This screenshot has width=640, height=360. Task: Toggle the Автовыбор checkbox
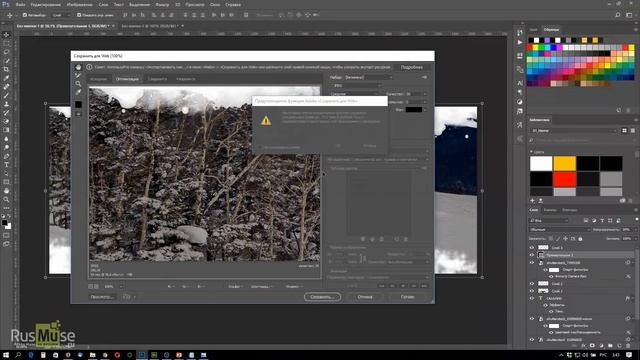[25, 15]
